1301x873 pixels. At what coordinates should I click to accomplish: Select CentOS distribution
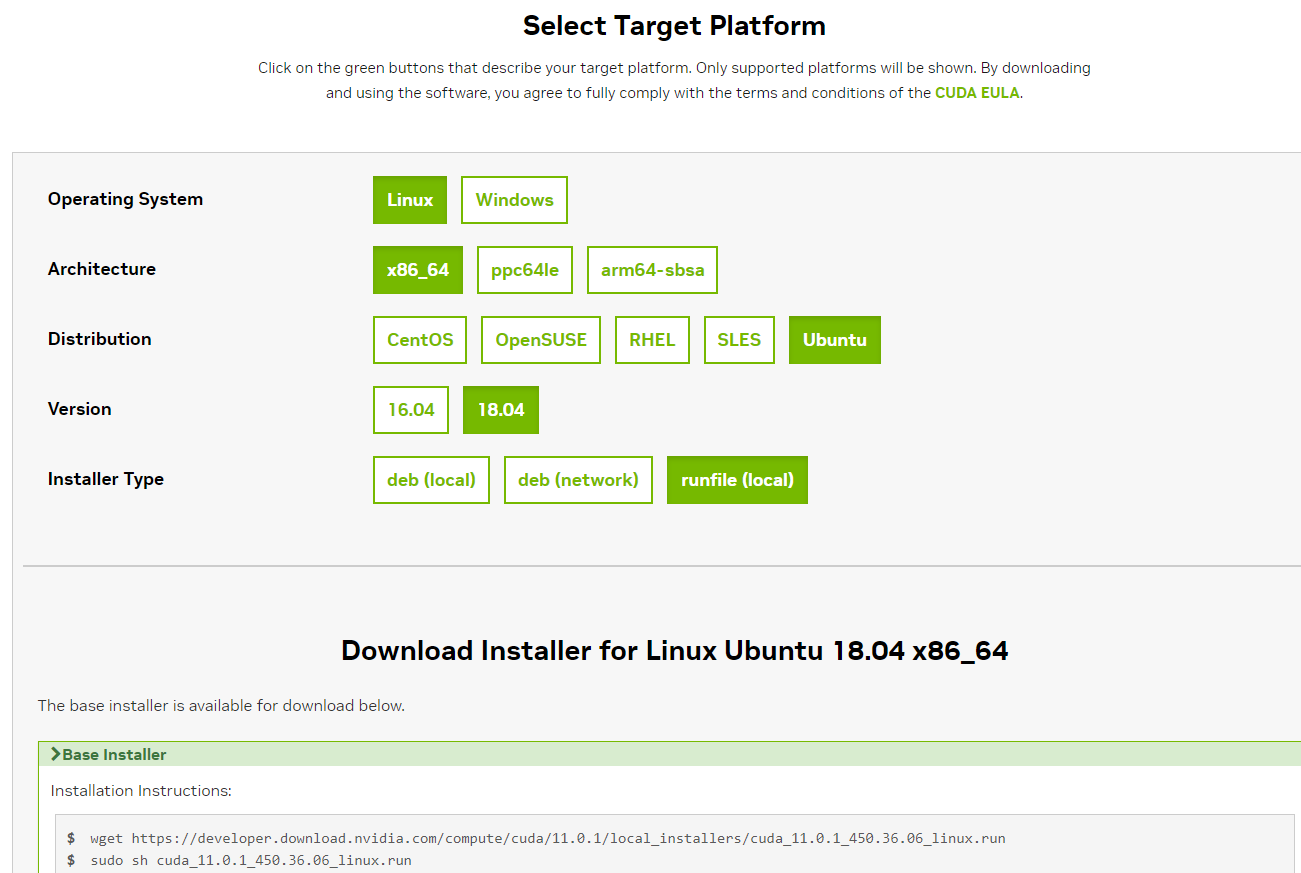(420, 340)
